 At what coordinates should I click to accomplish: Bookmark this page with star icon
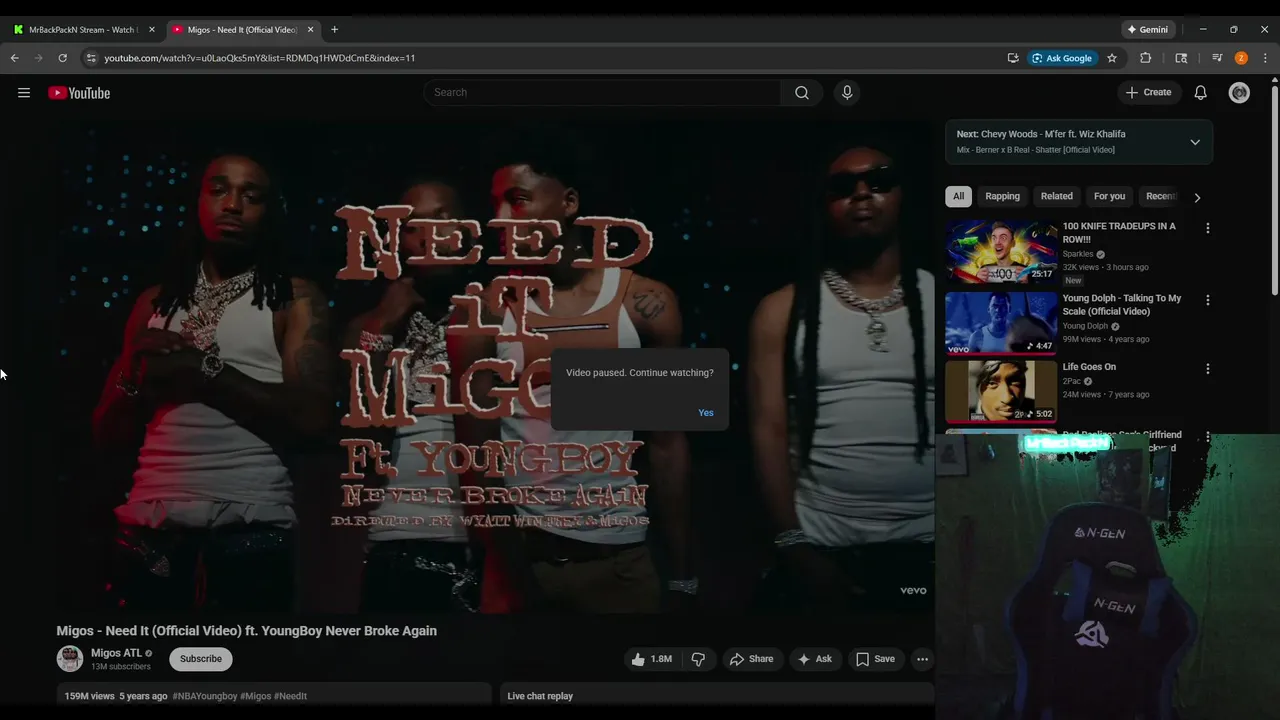pos(1111,58)
